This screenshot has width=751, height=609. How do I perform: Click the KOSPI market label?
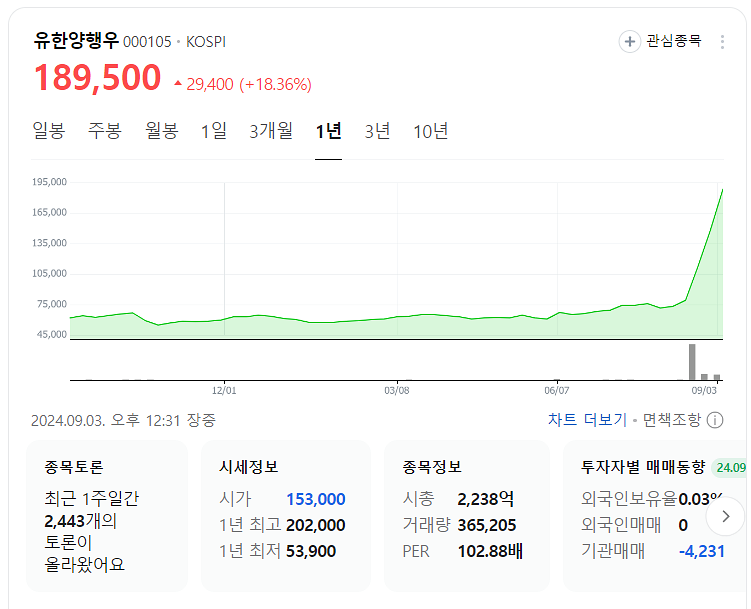tap(206, 42)
